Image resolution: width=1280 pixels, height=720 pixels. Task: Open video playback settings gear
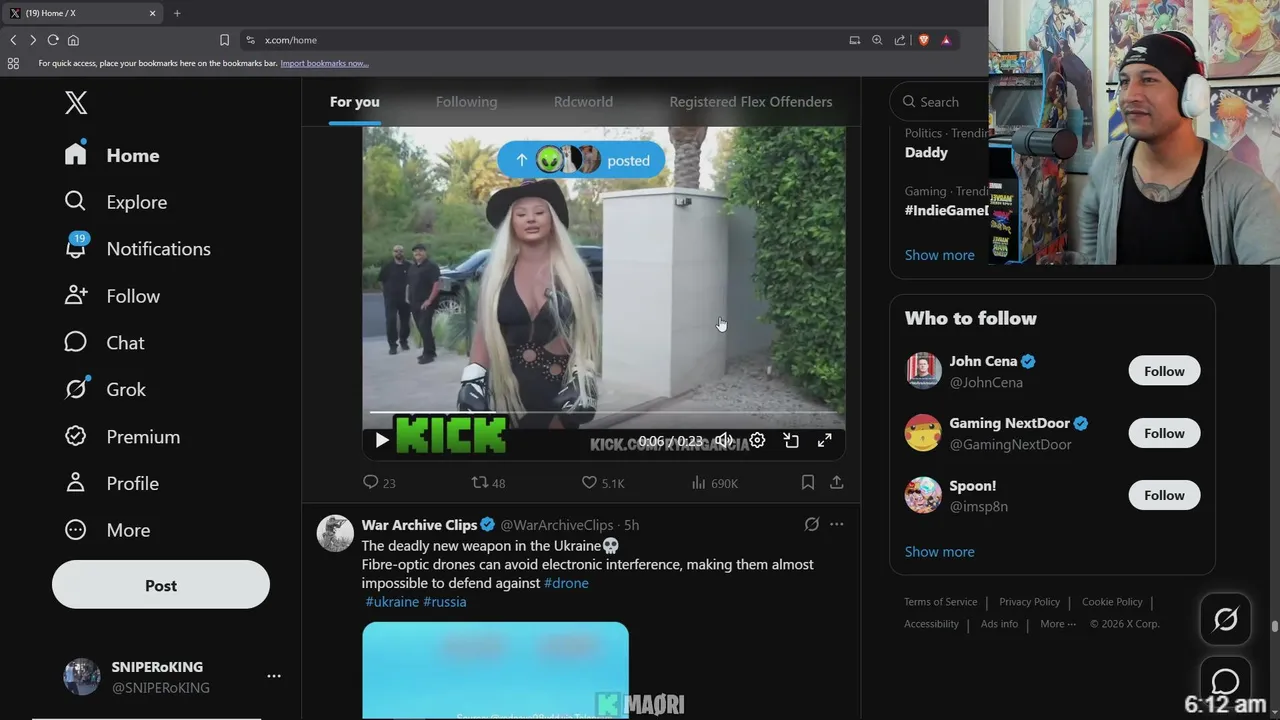(757, 440)
